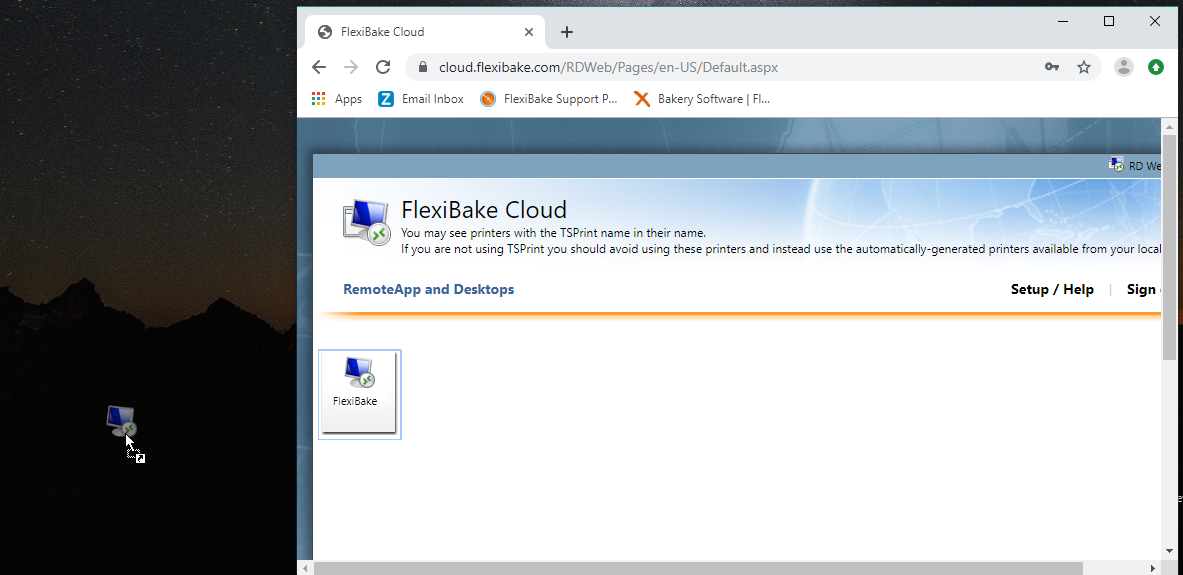Click the remote desktop shortcut on the desktop
Screen dimensions: 1183x575
coord(121,421)
